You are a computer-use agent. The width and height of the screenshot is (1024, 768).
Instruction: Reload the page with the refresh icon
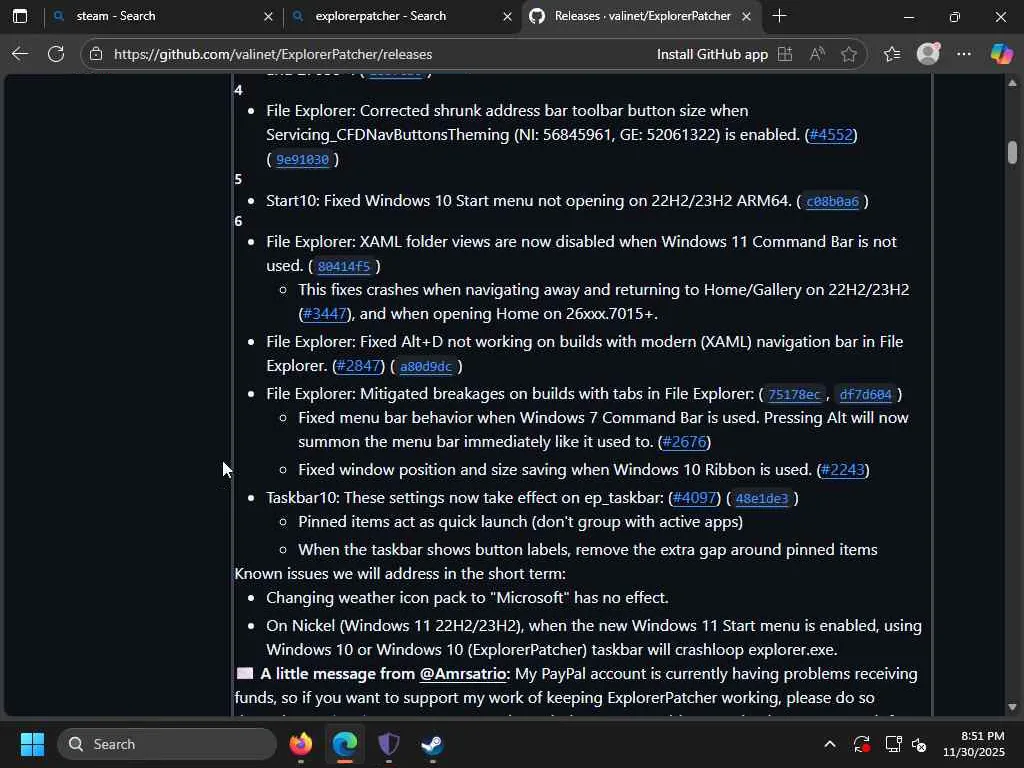[56, 54]
